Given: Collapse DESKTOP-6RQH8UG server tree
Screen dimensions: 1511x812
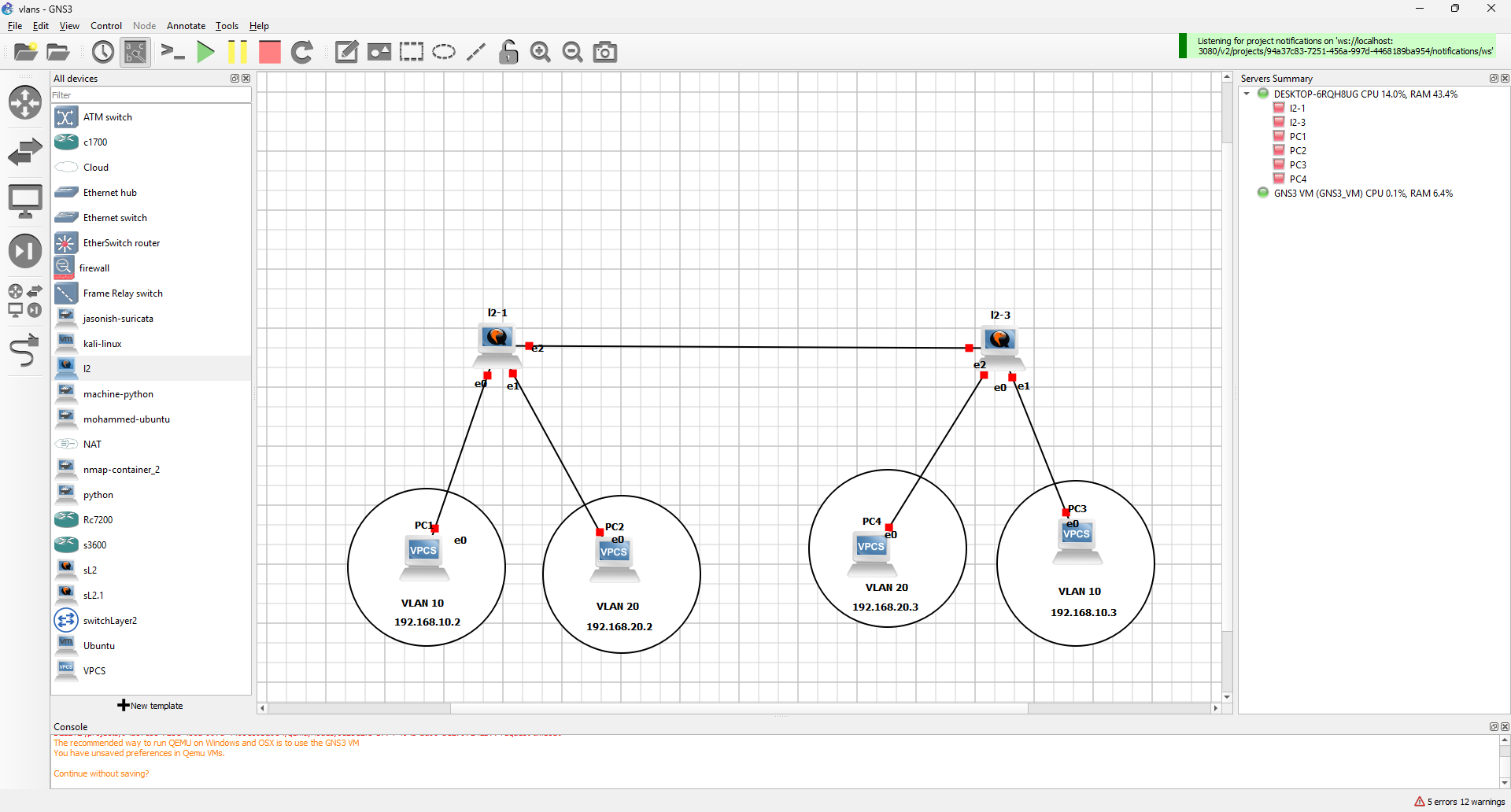Looking at the screenshot, I should pos(1247,94).
